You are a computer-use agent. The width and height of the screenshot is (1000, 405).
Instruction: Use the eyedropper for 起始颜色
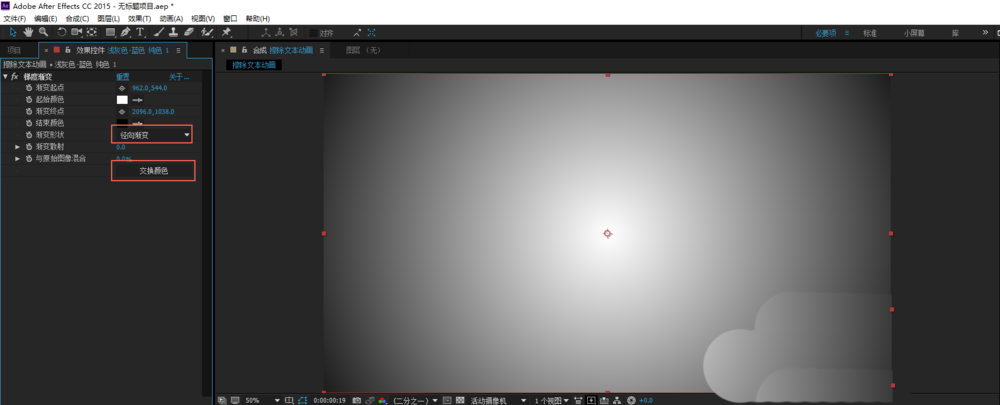tap(136, 100)
